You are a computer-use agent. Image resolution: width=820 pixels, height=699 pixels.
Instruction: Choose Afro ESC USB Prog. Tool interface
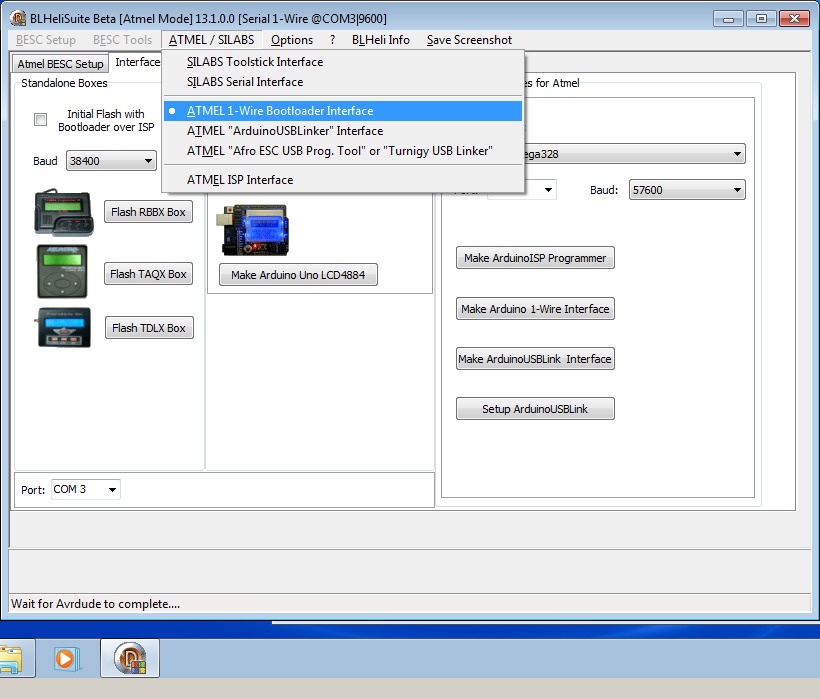click(343, 151)
